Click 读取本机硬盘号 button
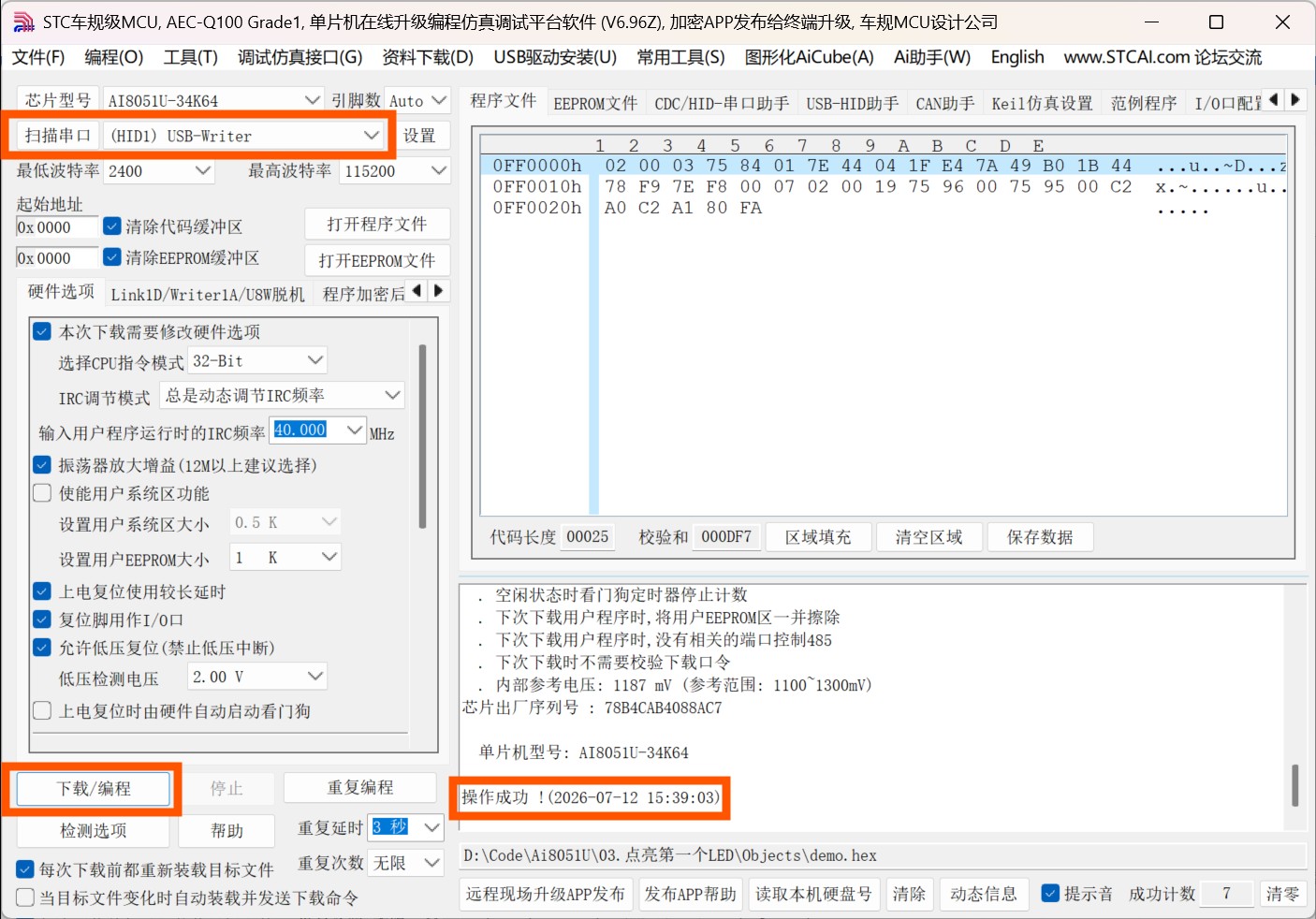The height and width of the screenshot is (919, 1316). (x=813, y=894)
